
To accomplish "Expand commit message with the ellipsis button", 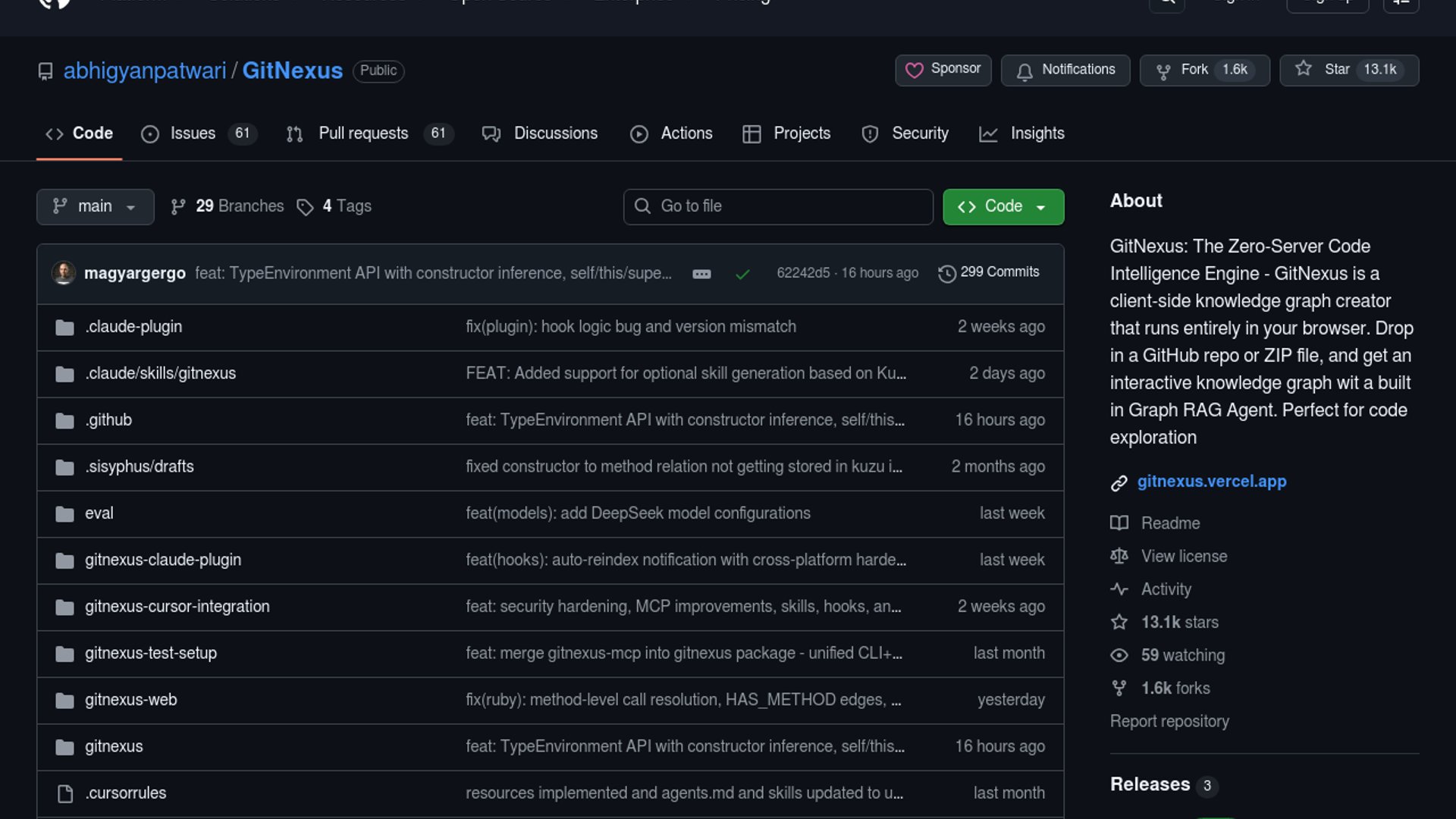I will point(701,274).
